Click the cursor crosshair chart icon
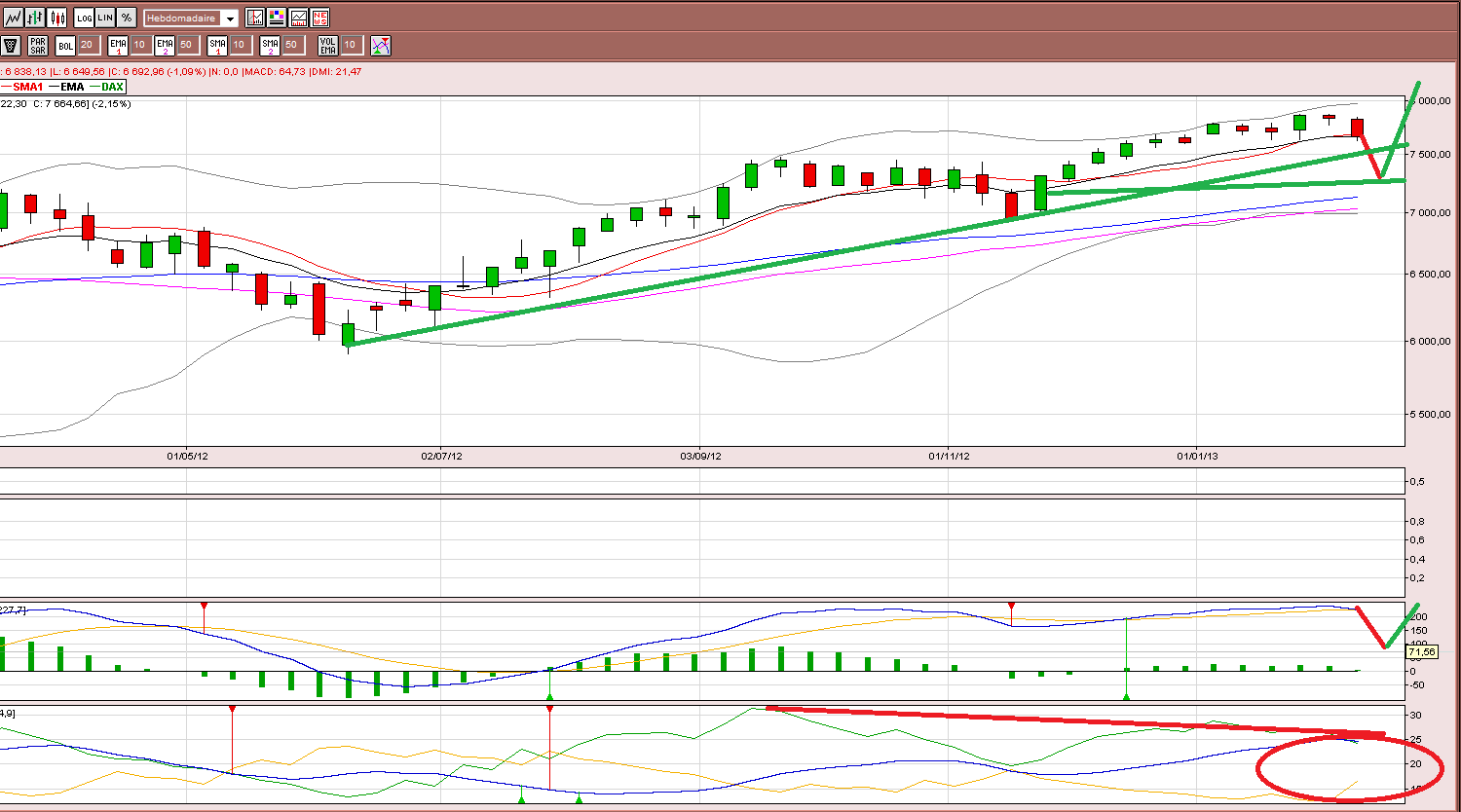Screen dimensions: 1461x812 tap(255, 18)
